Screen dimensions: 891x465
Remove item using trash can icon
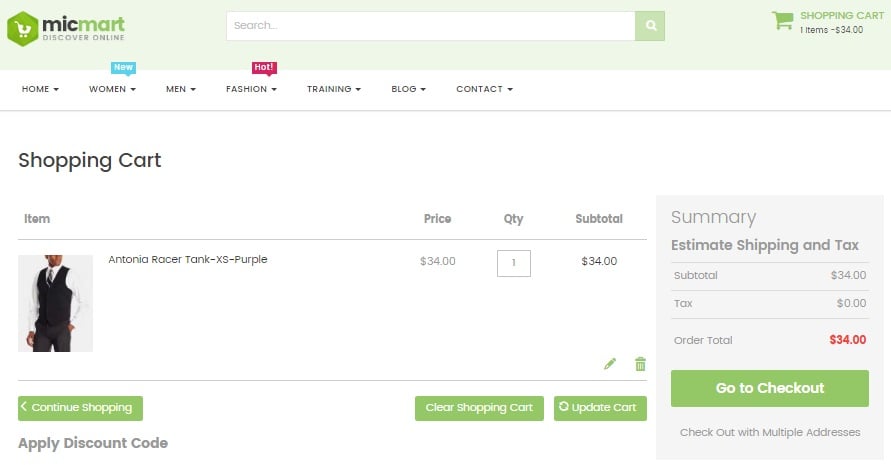click(x=640, y=364)
